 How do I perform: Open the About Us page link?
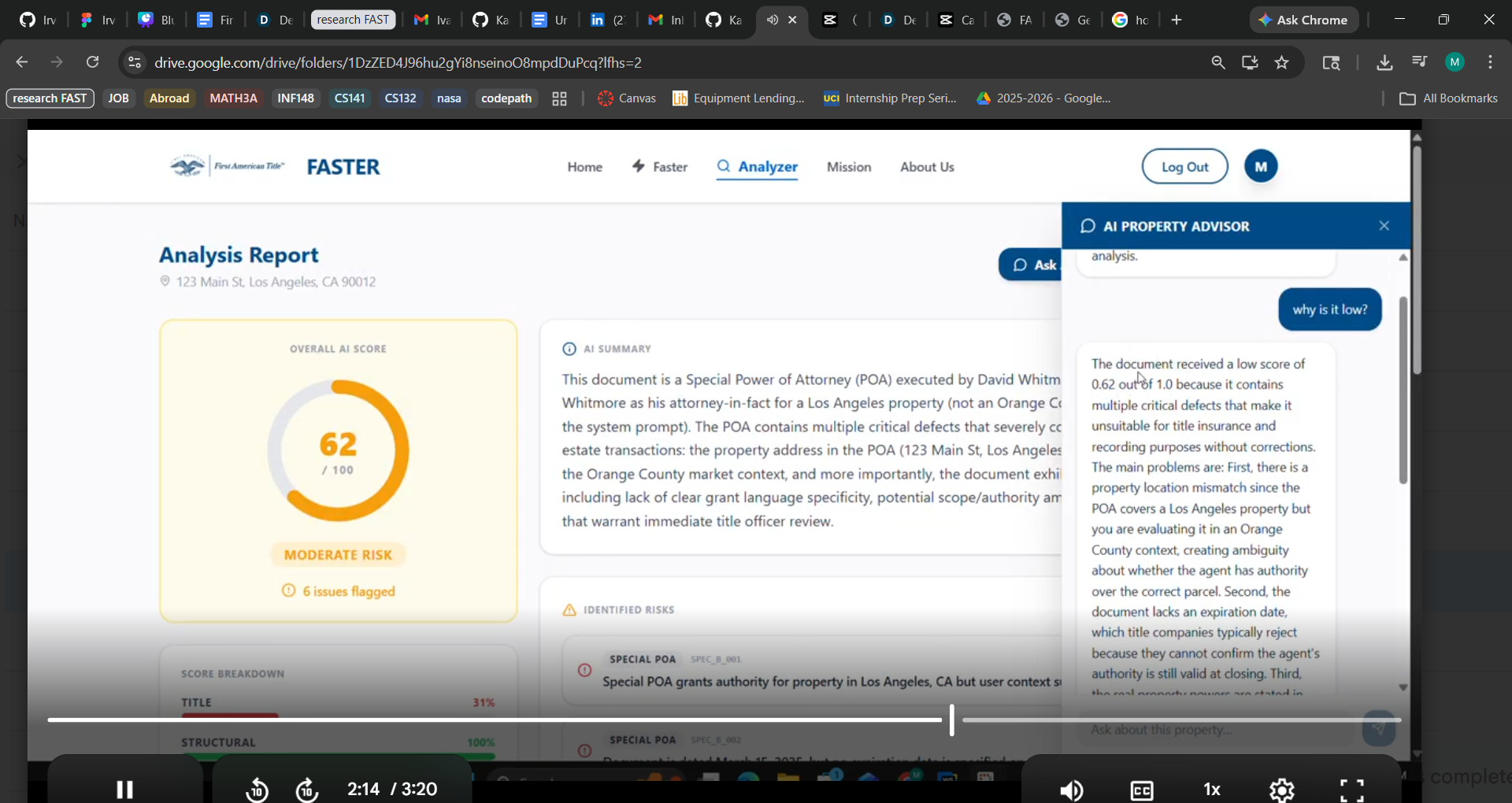pos(927,167)
